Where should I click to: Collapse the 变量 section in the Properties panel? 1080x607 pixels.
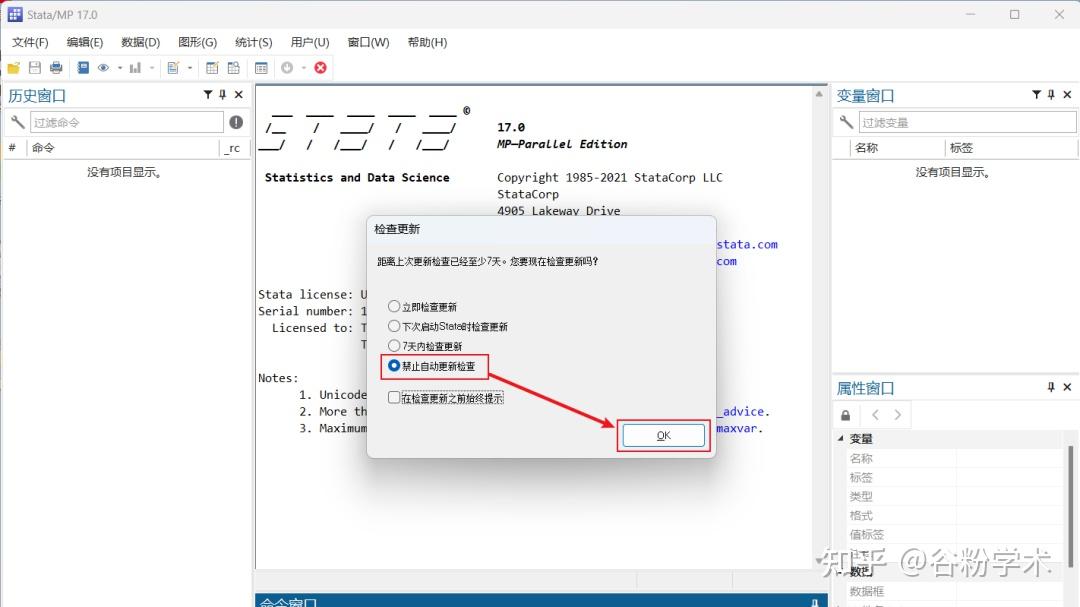[x=840, y=438]
